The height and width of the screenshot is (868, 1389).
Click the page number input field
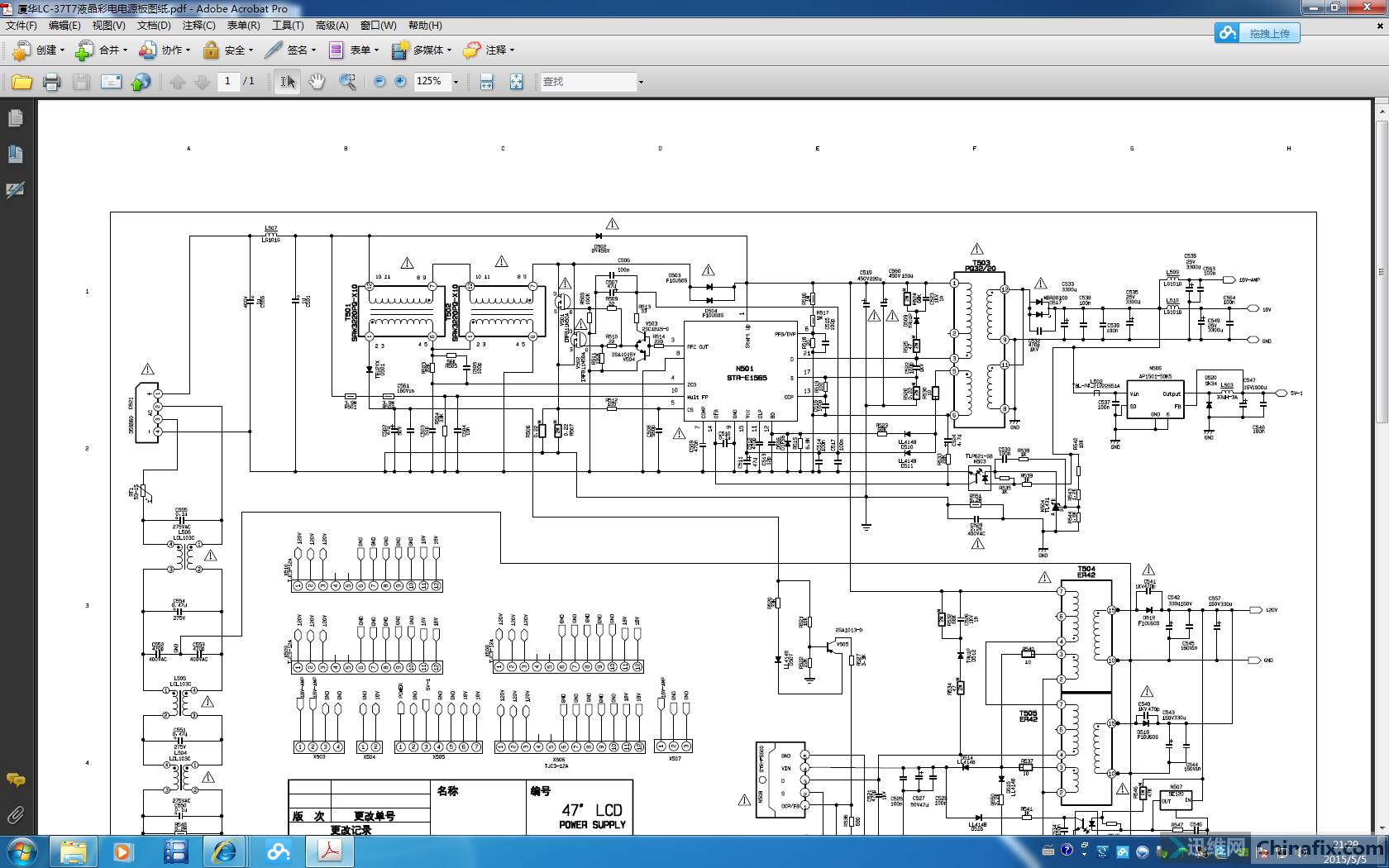click(x=228, y=81)
